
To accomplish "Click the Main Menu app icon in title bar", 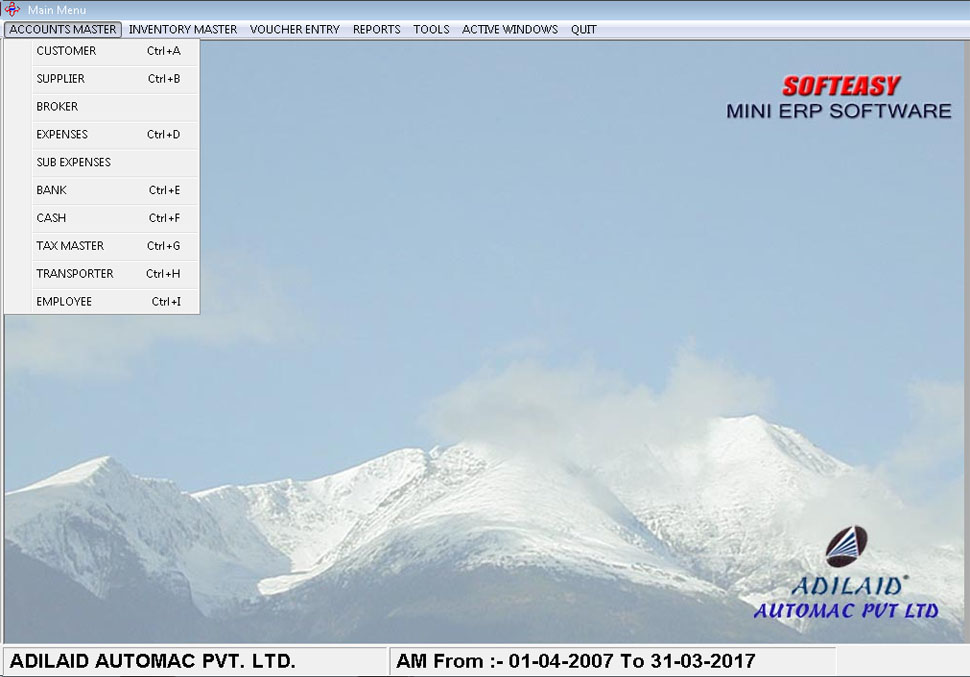I will [x=12, y=9].
